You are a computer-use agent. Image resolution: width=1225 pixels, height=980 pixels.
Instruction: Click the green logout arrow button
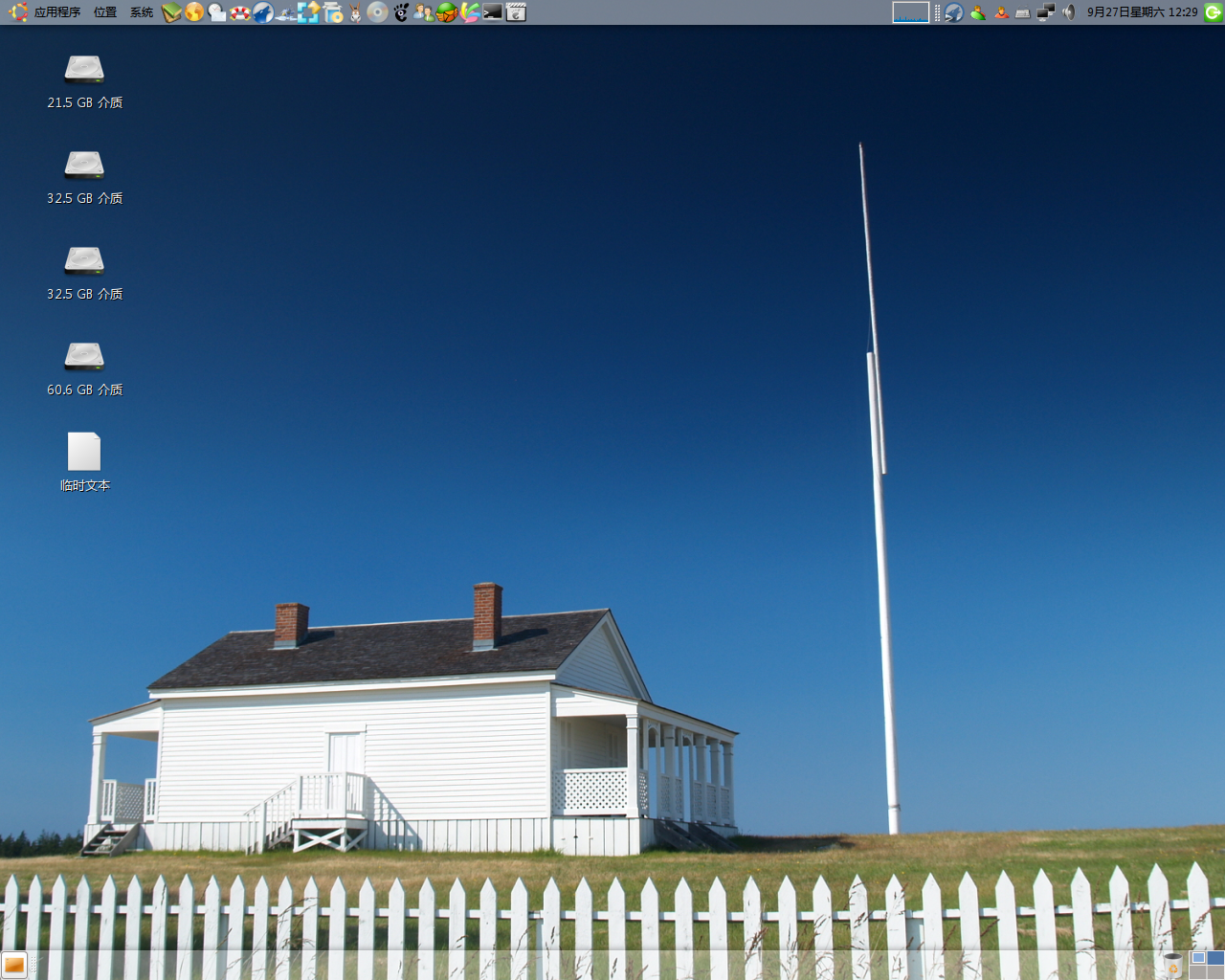pyautogui.click(x=1213, y=12)
